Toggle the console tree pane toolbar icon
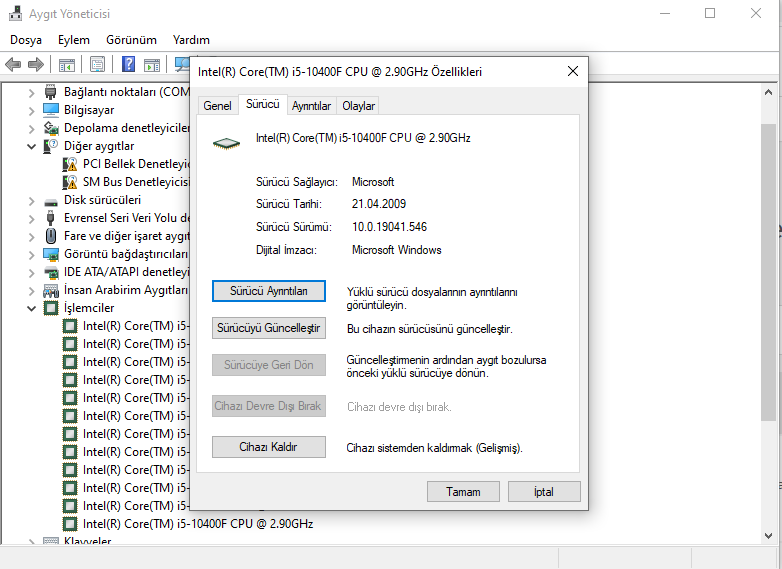 66,64
